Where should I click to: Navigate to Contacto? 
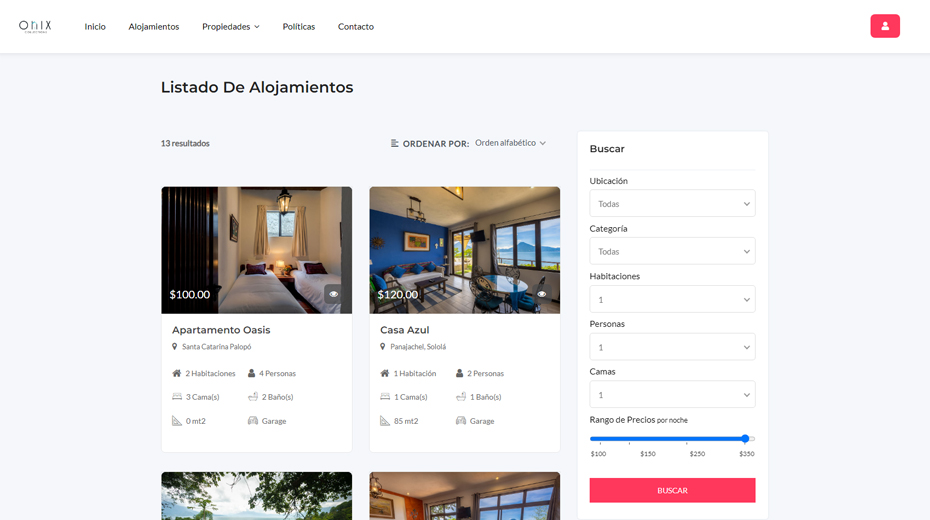pyautogui.click(x=356, y=27)
